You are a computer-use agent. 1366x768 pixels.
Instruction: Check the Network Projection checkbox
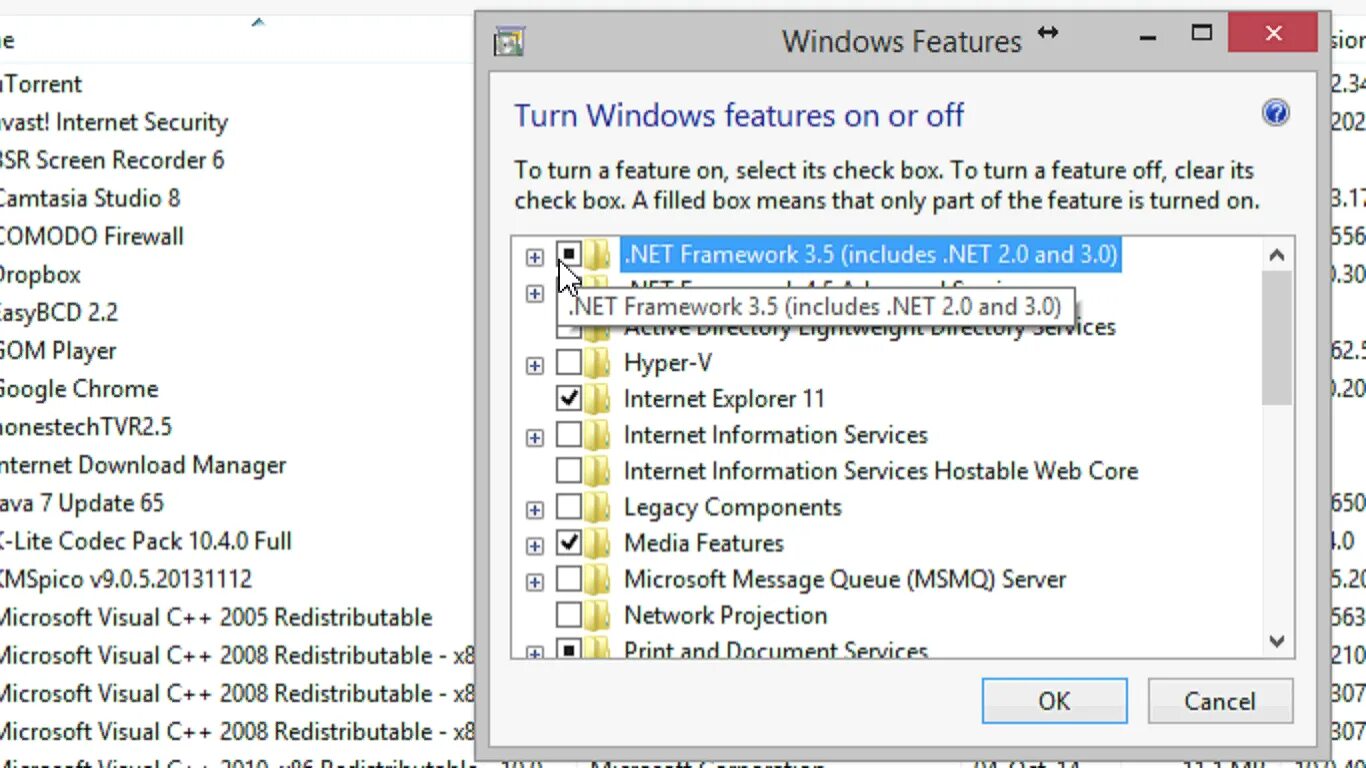click(568, 615)
